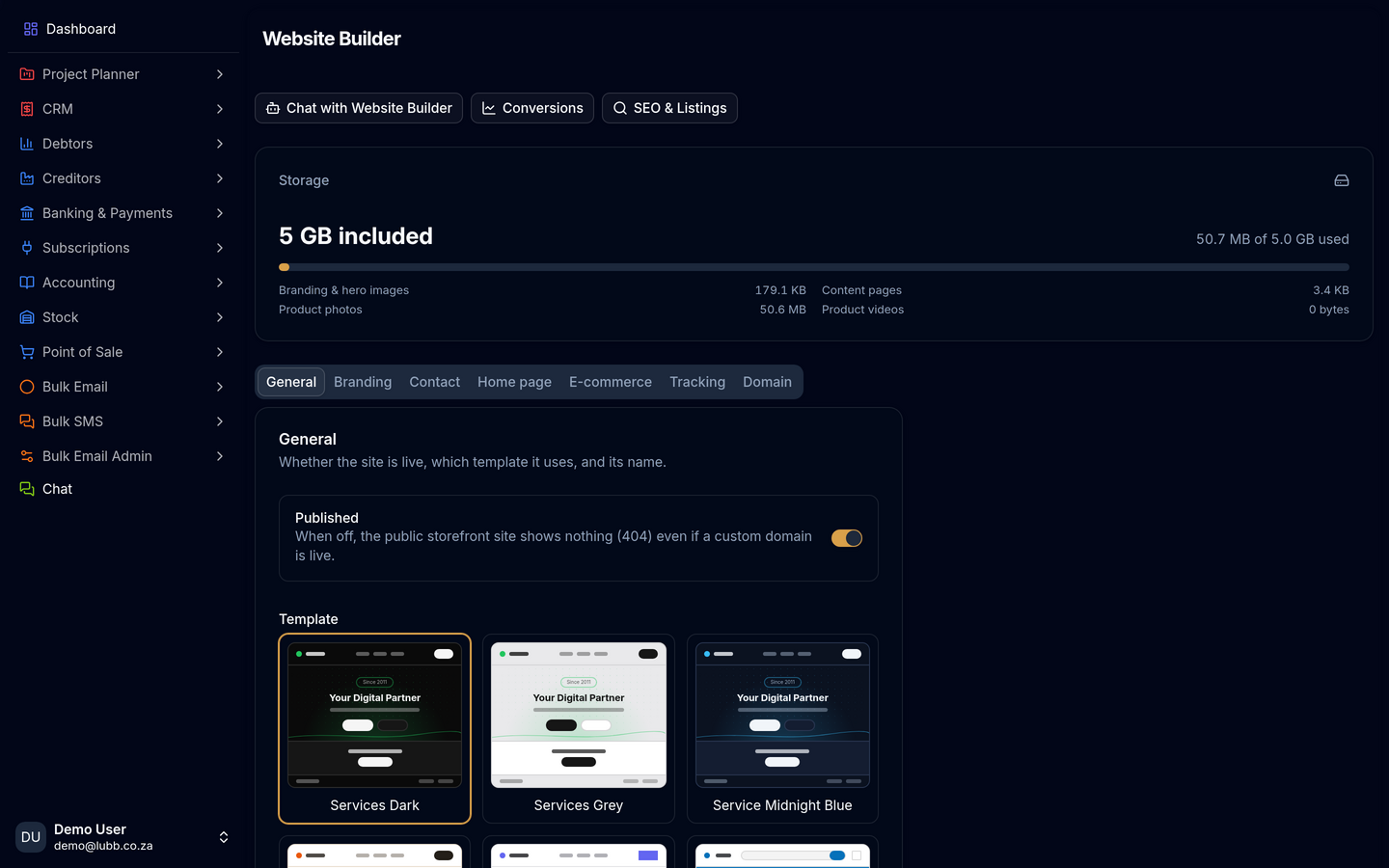Open the Dashboard icon in sidebar
The height and width of the screenshot is (868, 1389).
(x=31, y=29)
